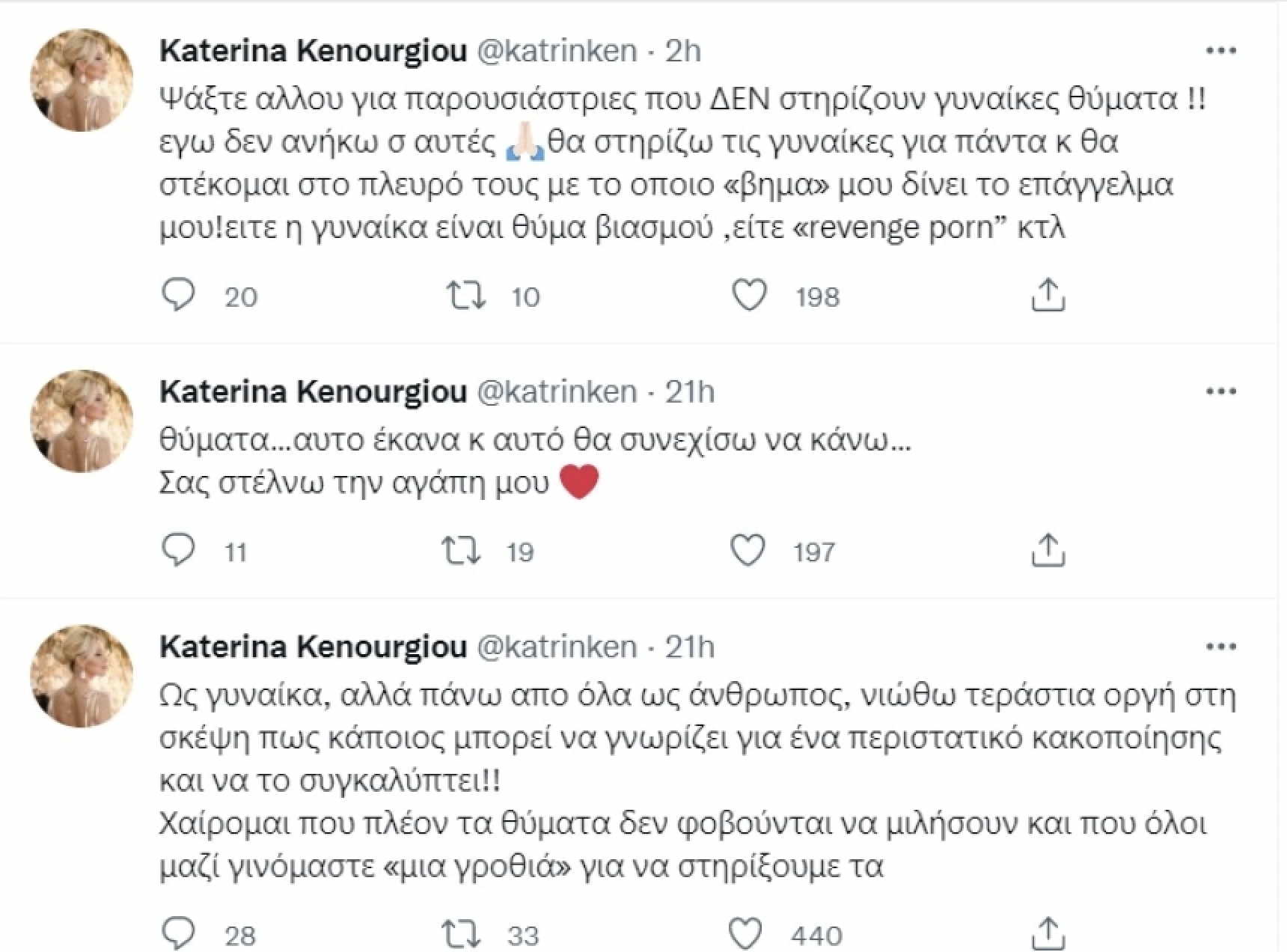The width and height of the screenshot is (1287, 952).
Task: Open reply icon on the 2h tweet
Action: pyautogui.click(x=179, y=296)
